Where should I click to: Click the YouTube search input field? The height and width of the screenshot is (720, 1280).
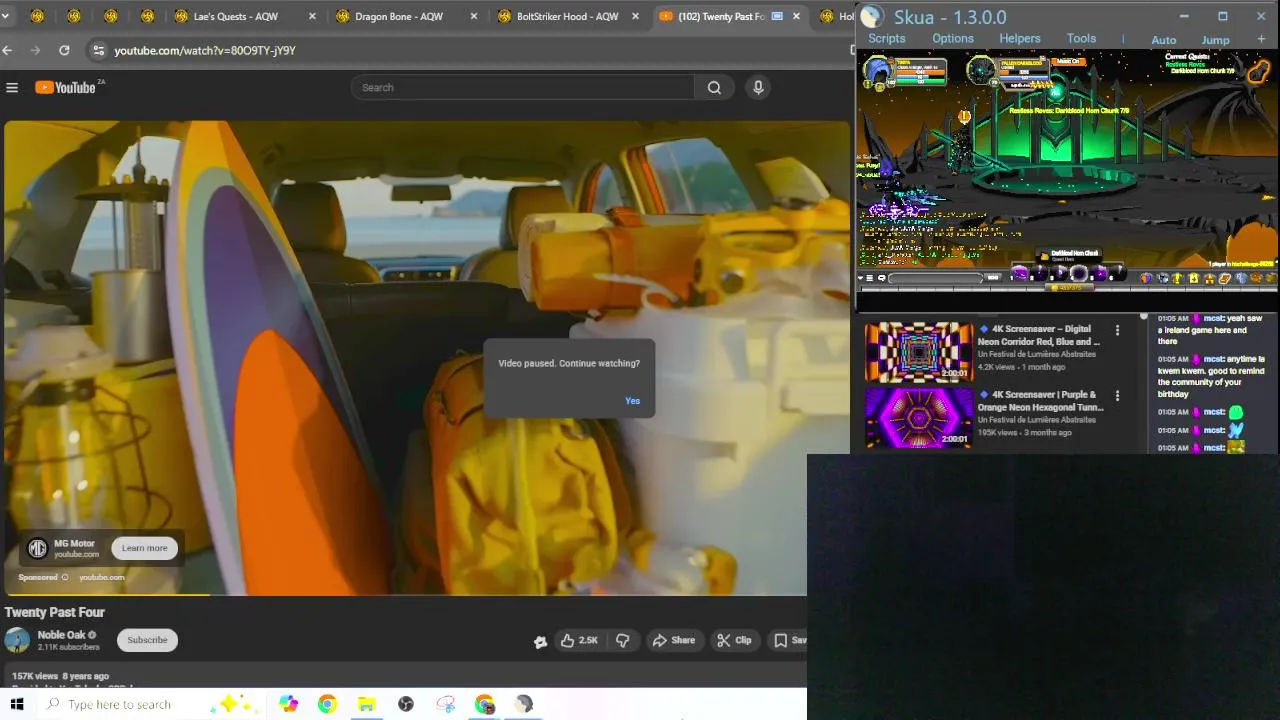click(x=522, y=88)
